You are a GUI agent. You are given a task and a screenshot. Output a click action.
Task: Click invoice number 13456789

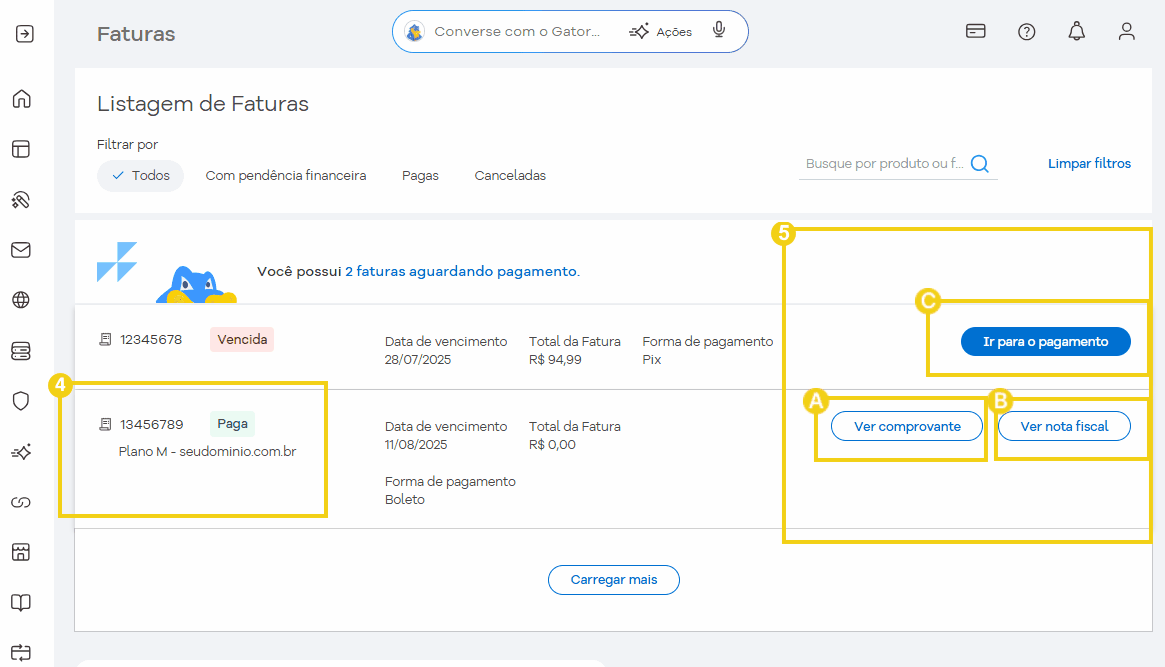click(x=152, y=424)
